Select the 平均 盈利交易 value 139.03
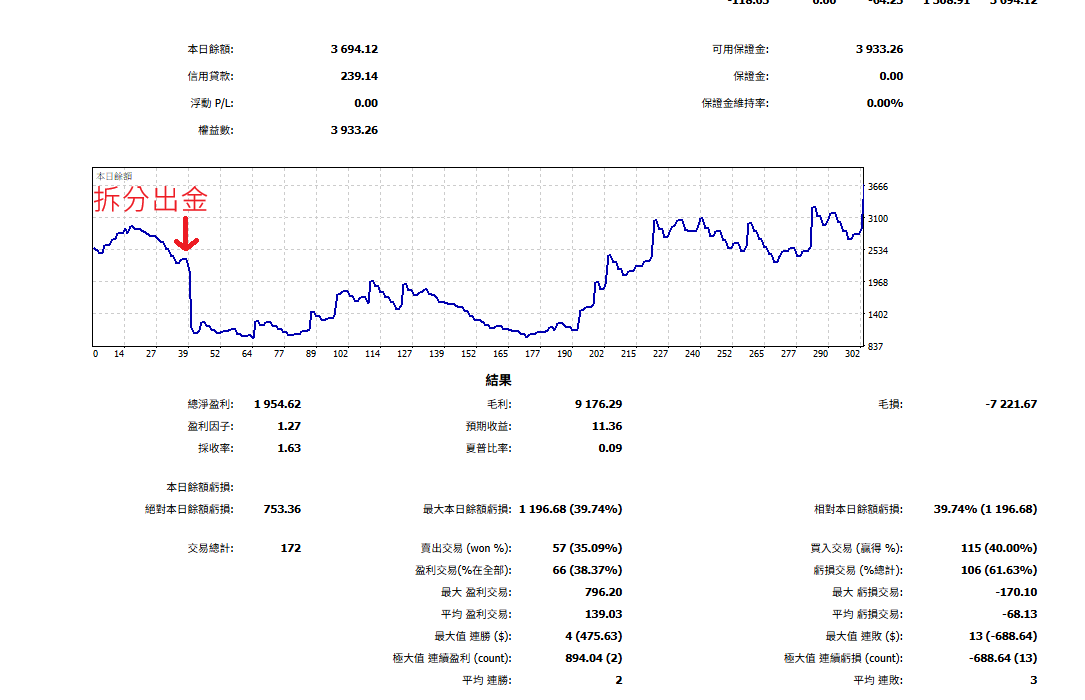The height and width of the screenshot is (700, 1085). pos(603,614)
